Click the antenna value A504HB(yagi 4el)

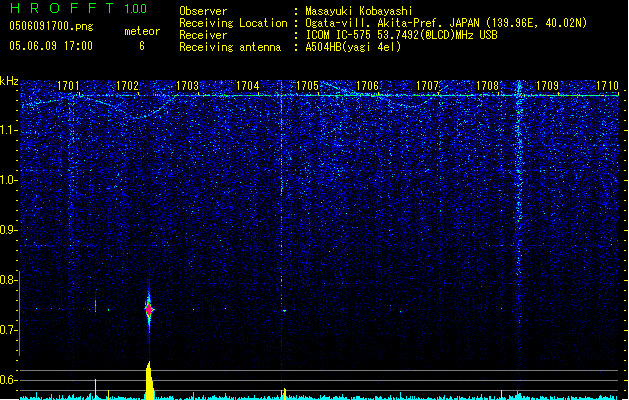pyautogui.click(x=353, y=47)
